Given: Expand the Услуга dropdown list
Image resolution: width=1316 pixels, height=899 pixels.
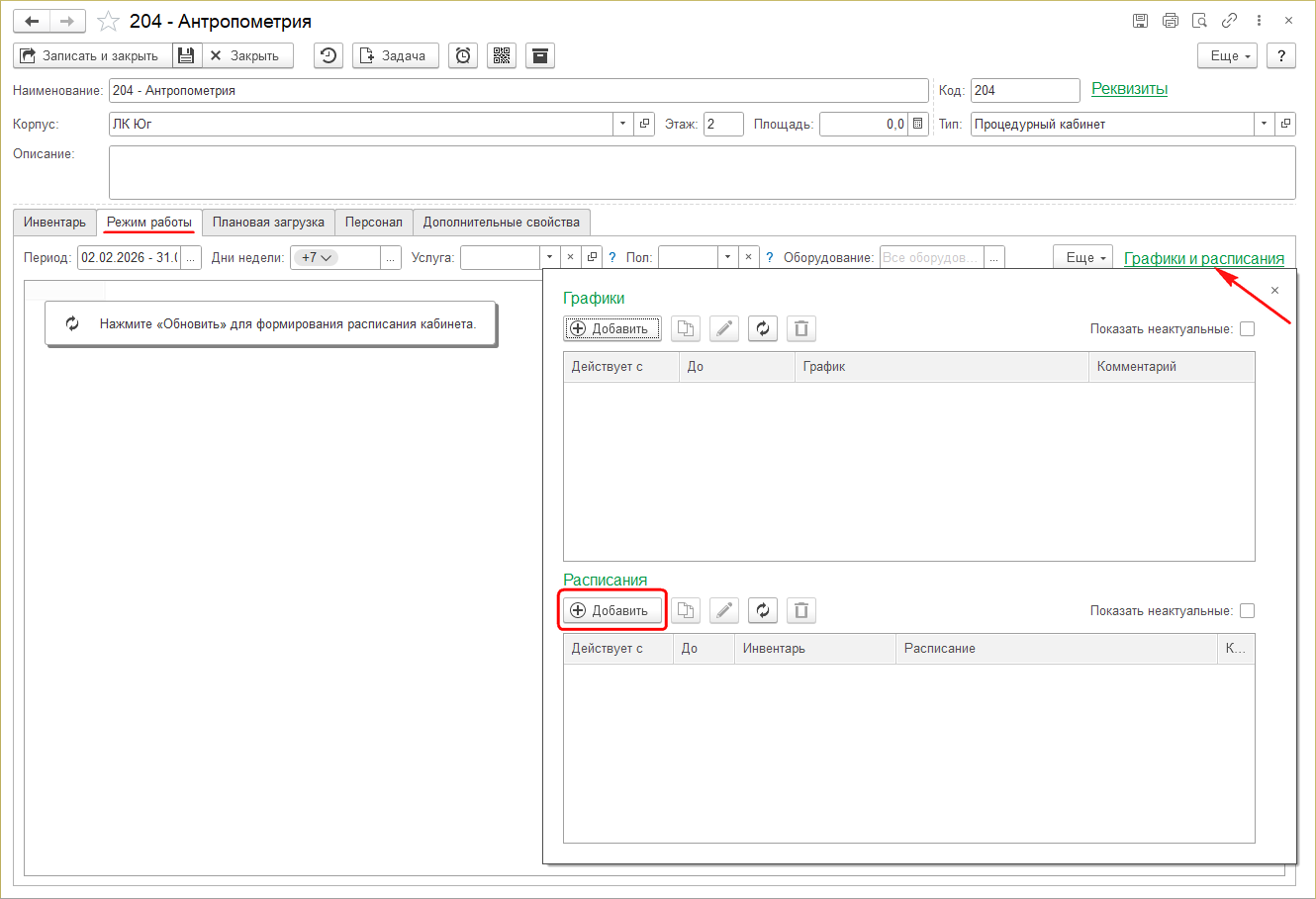Looking at the screenshot, I should pos(550,257).
